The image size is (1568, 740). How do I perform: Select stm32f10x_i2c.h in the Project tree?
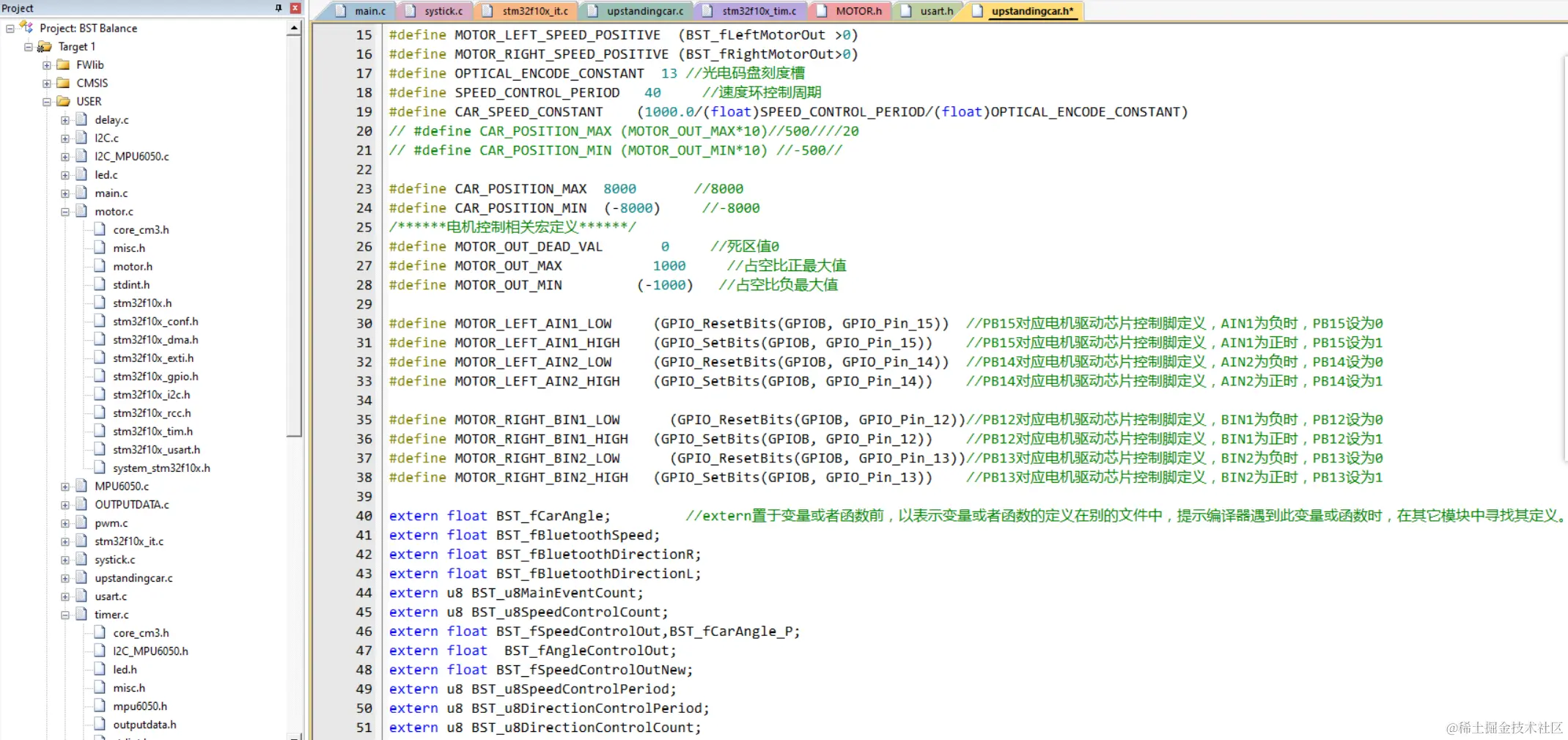point(151,394)
